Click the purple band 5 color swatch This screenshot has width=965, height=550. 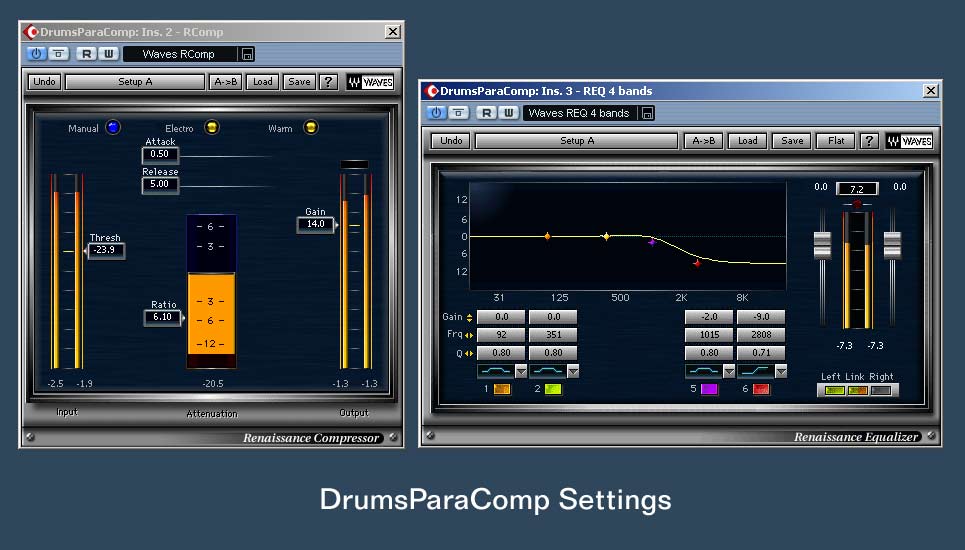(710, 389)
